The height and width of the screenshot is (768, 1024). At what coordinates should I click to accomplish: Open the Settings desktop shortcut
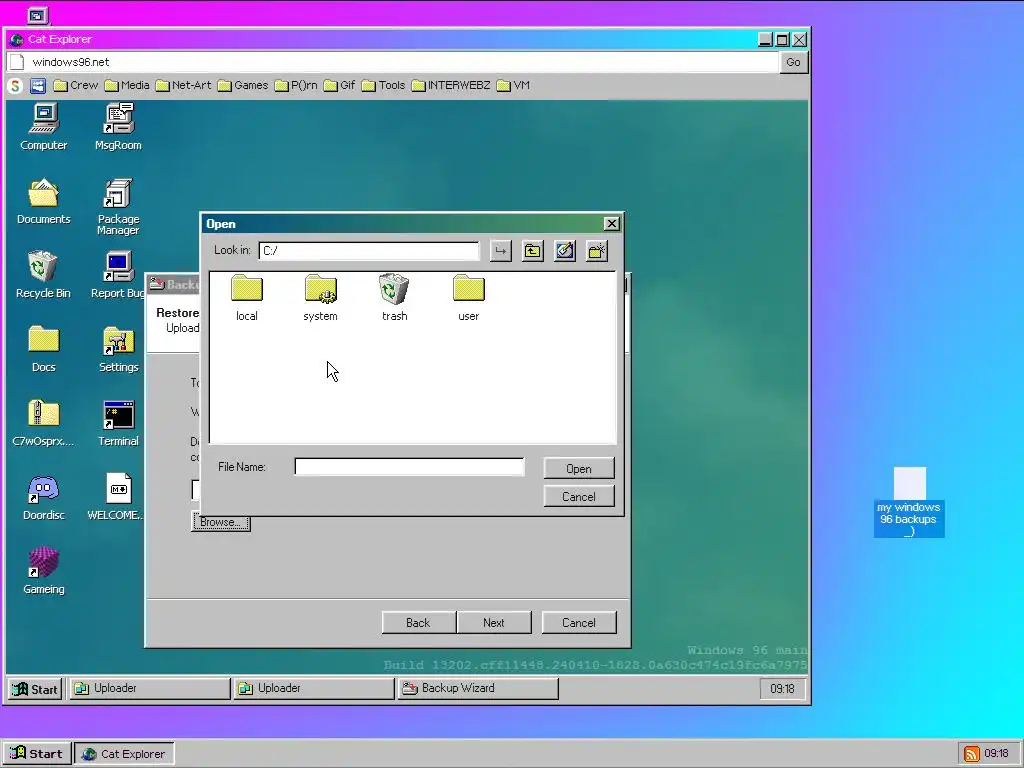(118, 349)
